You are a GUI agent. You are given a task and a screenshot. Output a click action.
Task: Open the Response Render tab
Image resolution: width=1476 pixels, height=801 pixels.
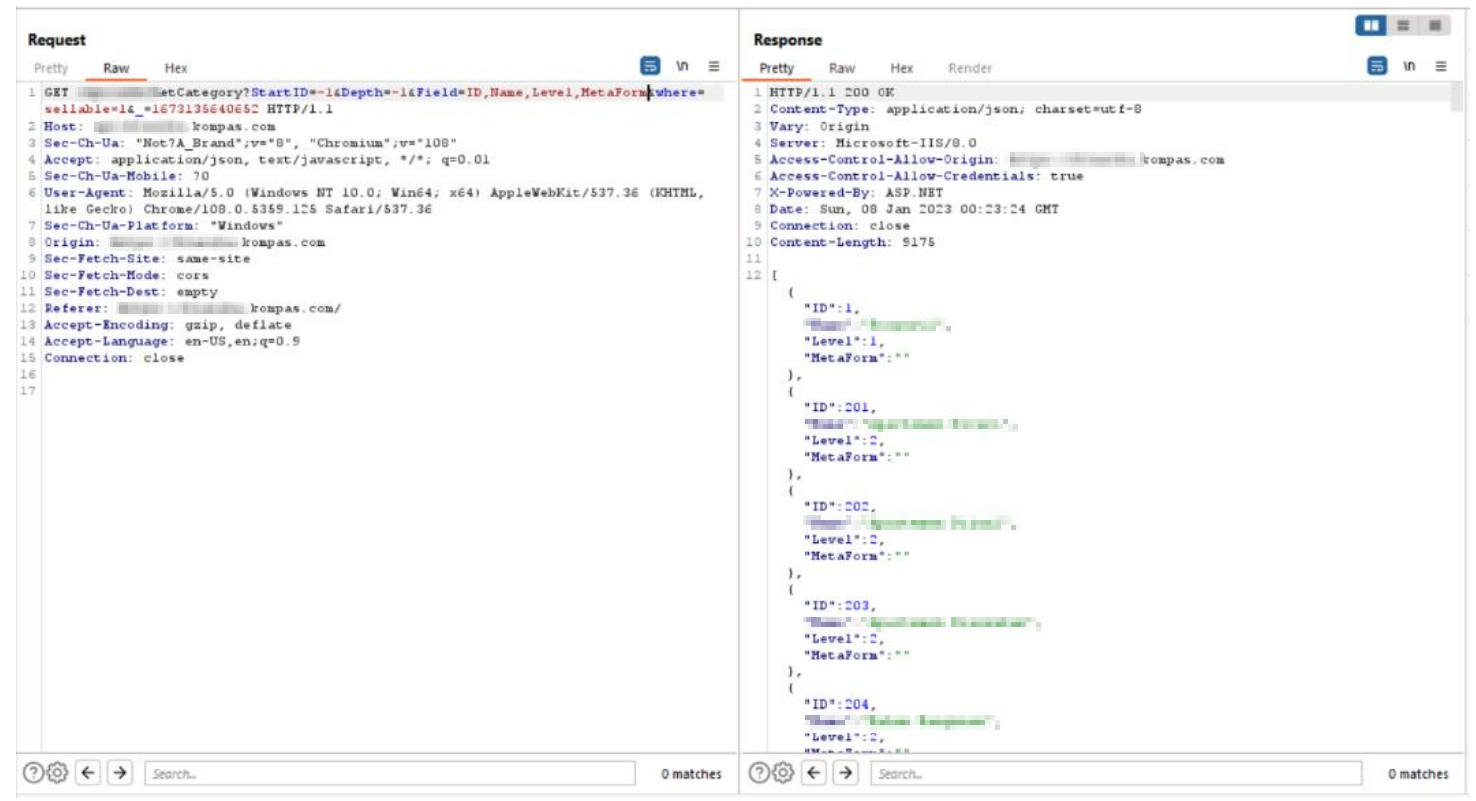[969, 68]
